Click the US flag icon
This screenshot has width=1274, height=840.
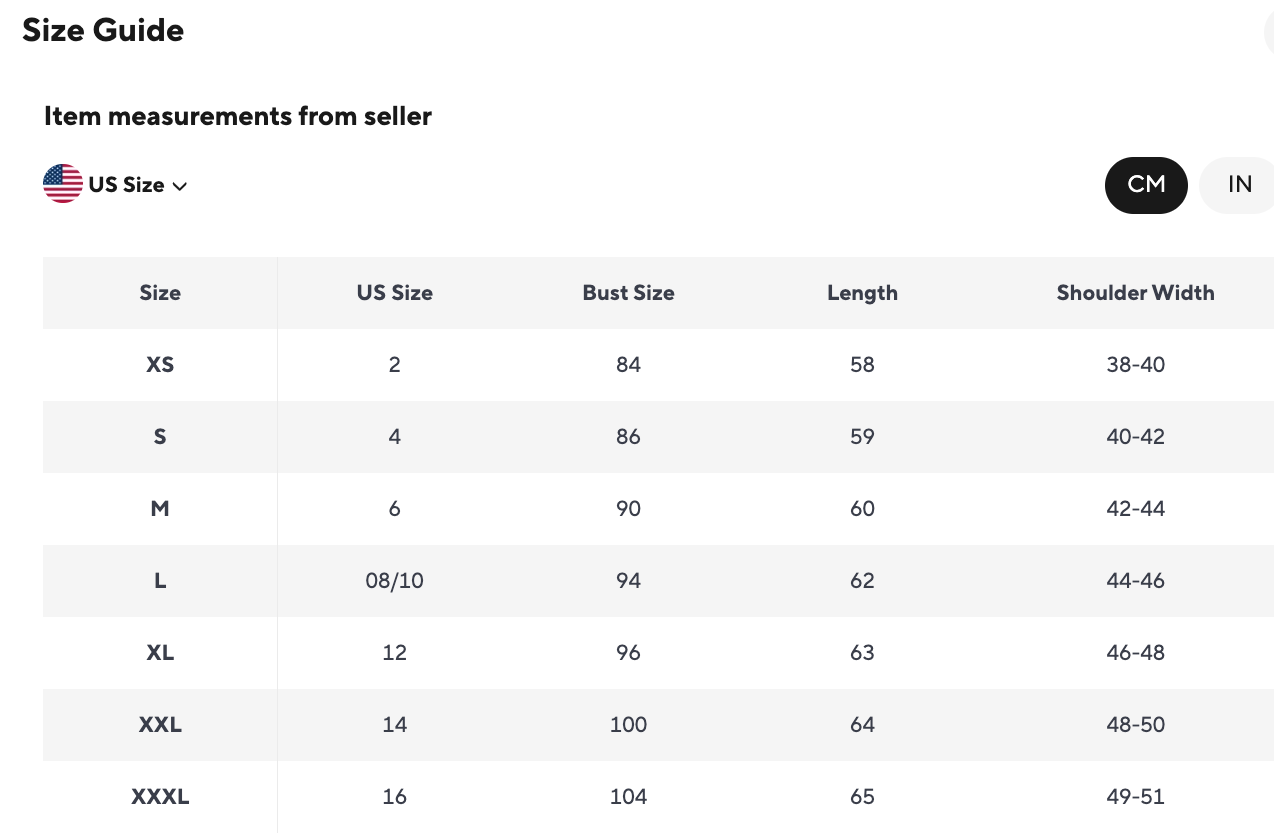pyautogui.click(x=63, y=184)
